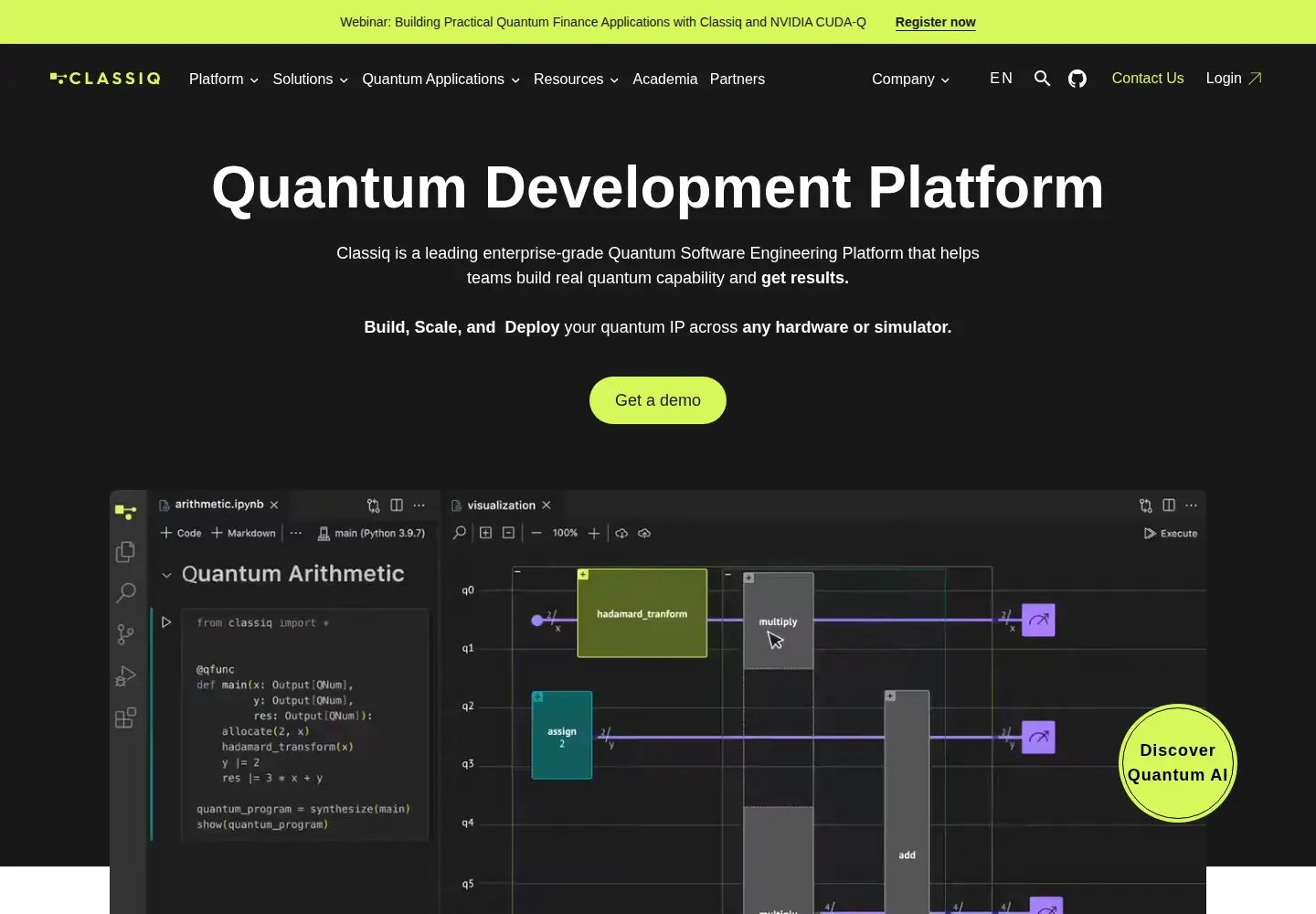Click the collapse all minus-box icon in visualization toolbar
The height and width of the screenshot is (914, 1316).
tap(509, 533)
